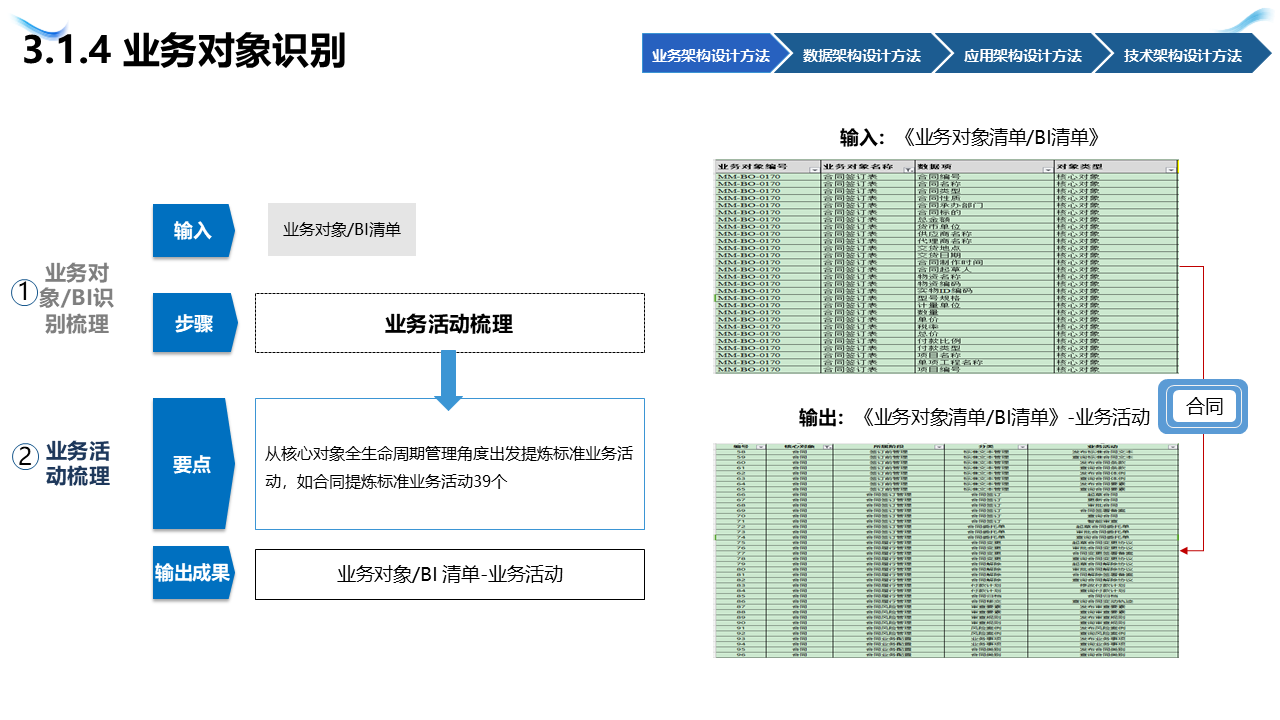Open the 核心对象 column filter in output table
The image size is (1280, 720).
827,447
